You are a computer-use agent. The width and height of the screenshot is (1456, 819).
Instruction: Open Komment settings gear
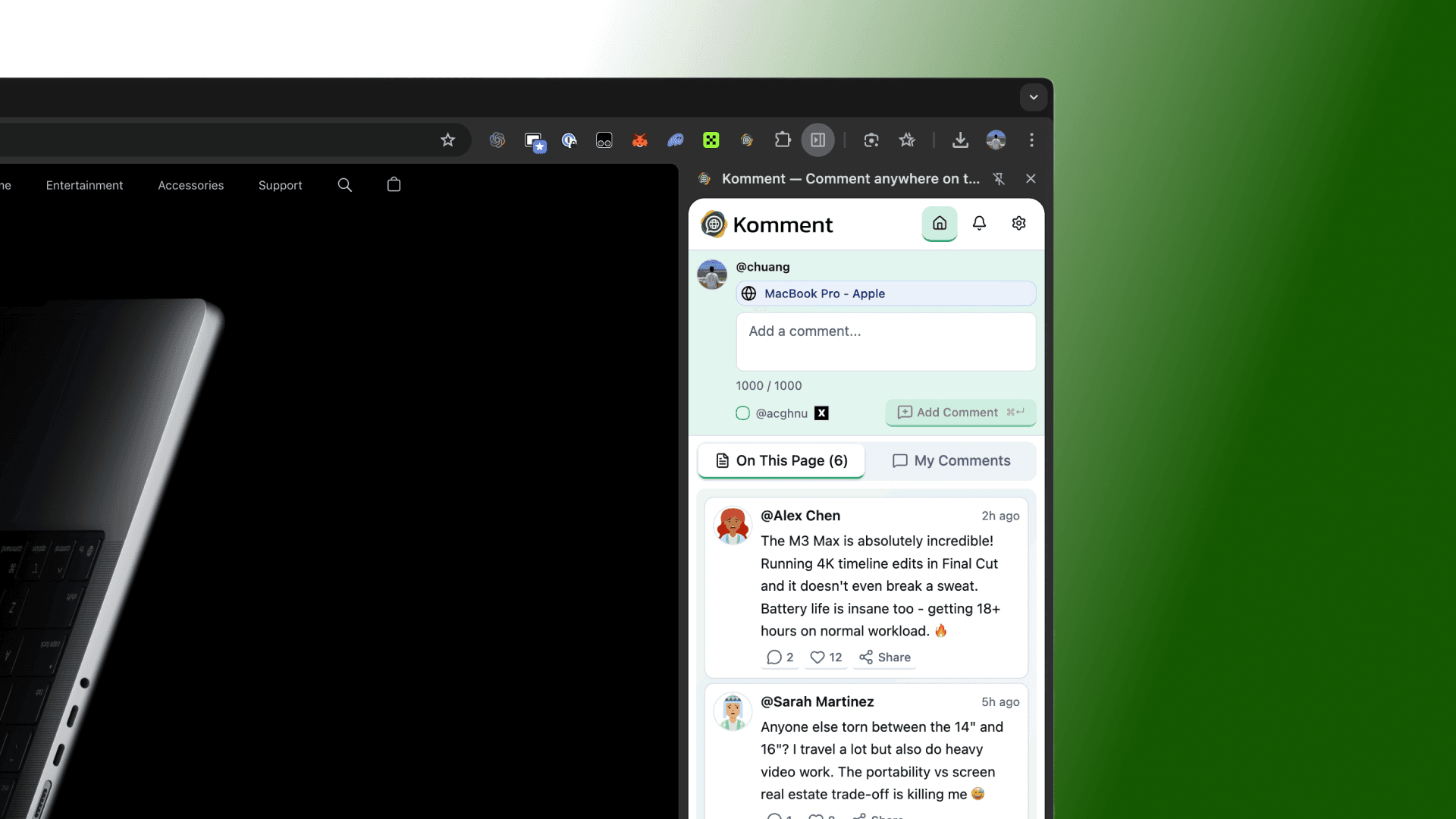[x=1018, y=223]
